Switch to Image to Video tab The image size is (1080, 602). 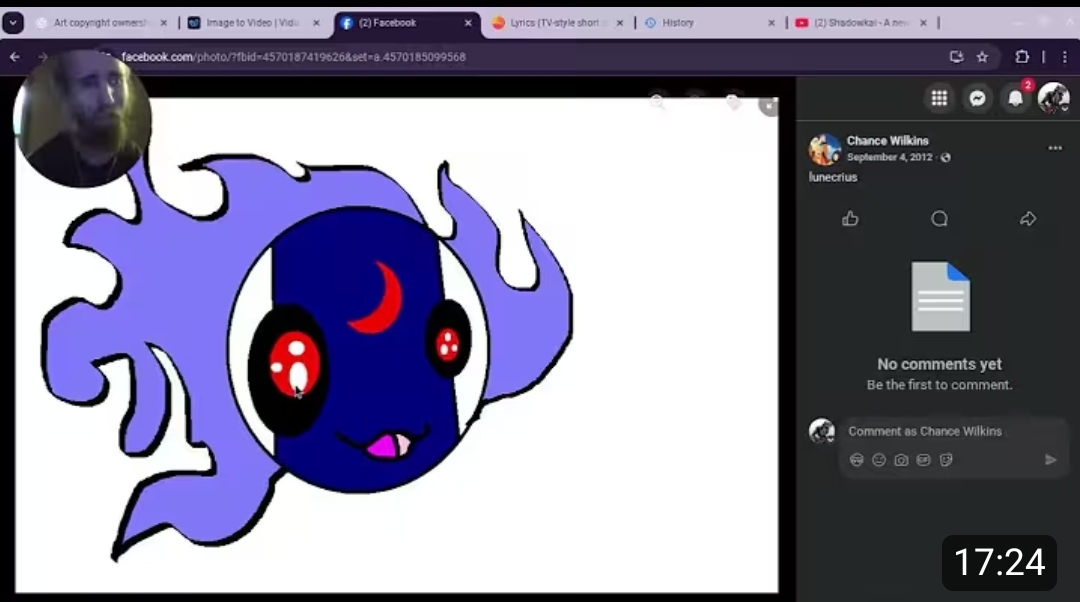point(250,22)
